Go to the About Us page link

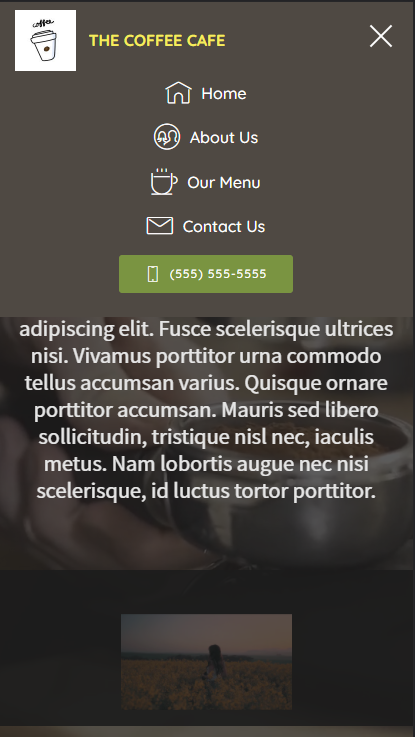pyautogui.click(x=206, y=137)
